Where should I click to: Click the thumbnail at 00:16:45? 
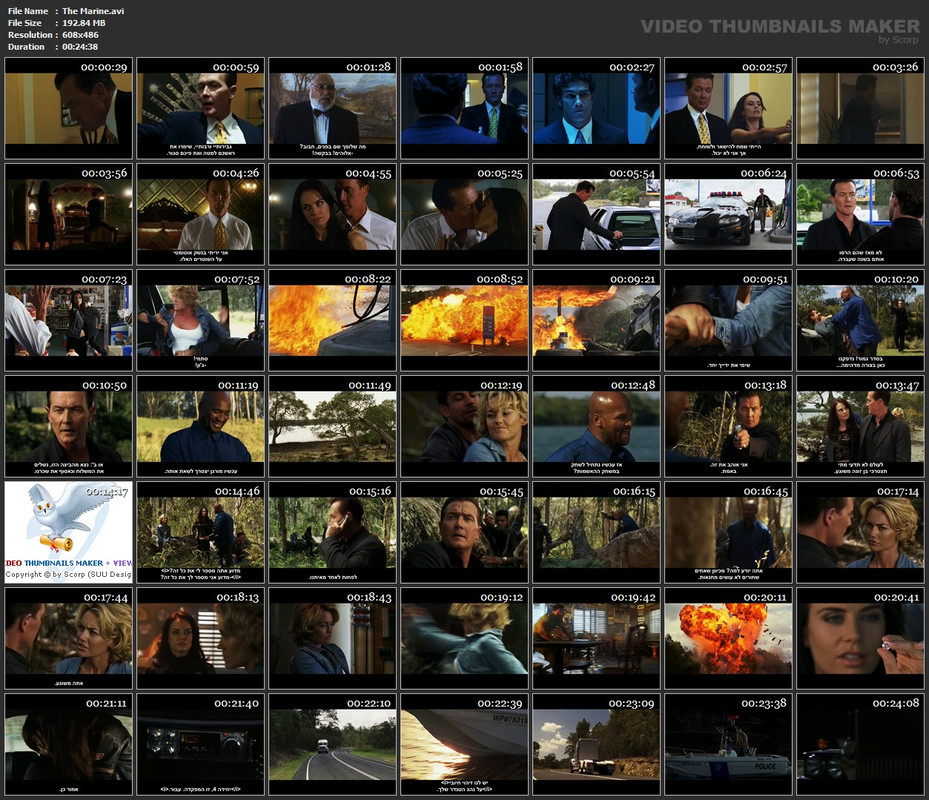[729, 533]
